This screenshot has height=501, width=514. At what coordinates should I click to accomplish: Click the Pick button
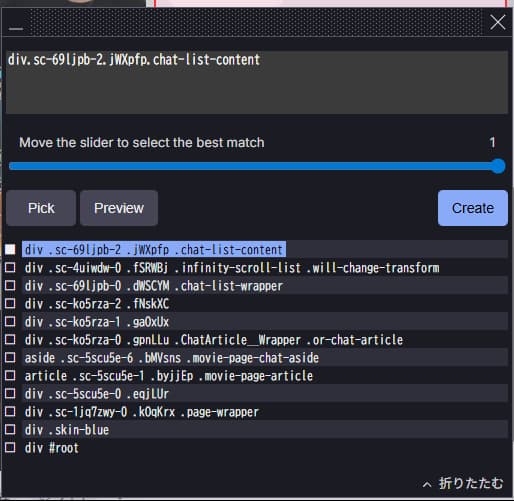pos(41,208)
